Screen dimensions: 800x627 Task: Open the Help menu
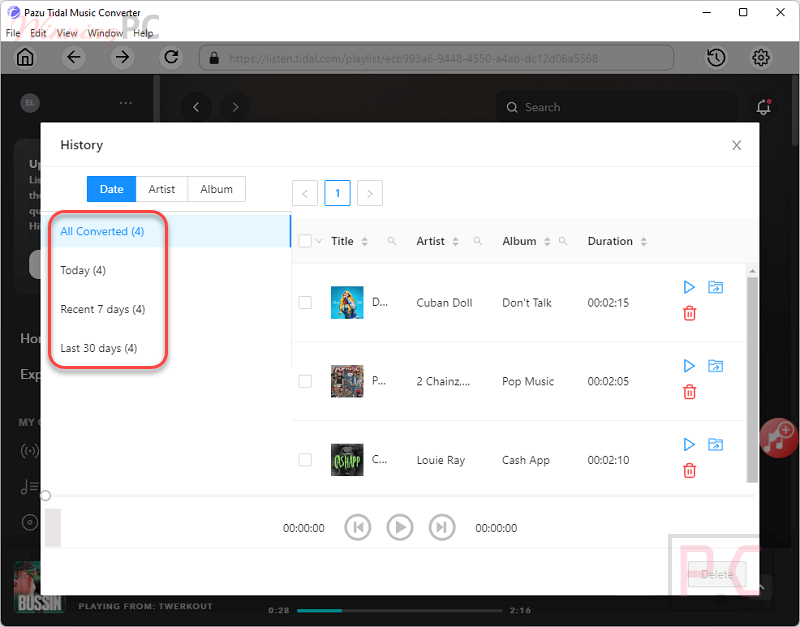143,33
